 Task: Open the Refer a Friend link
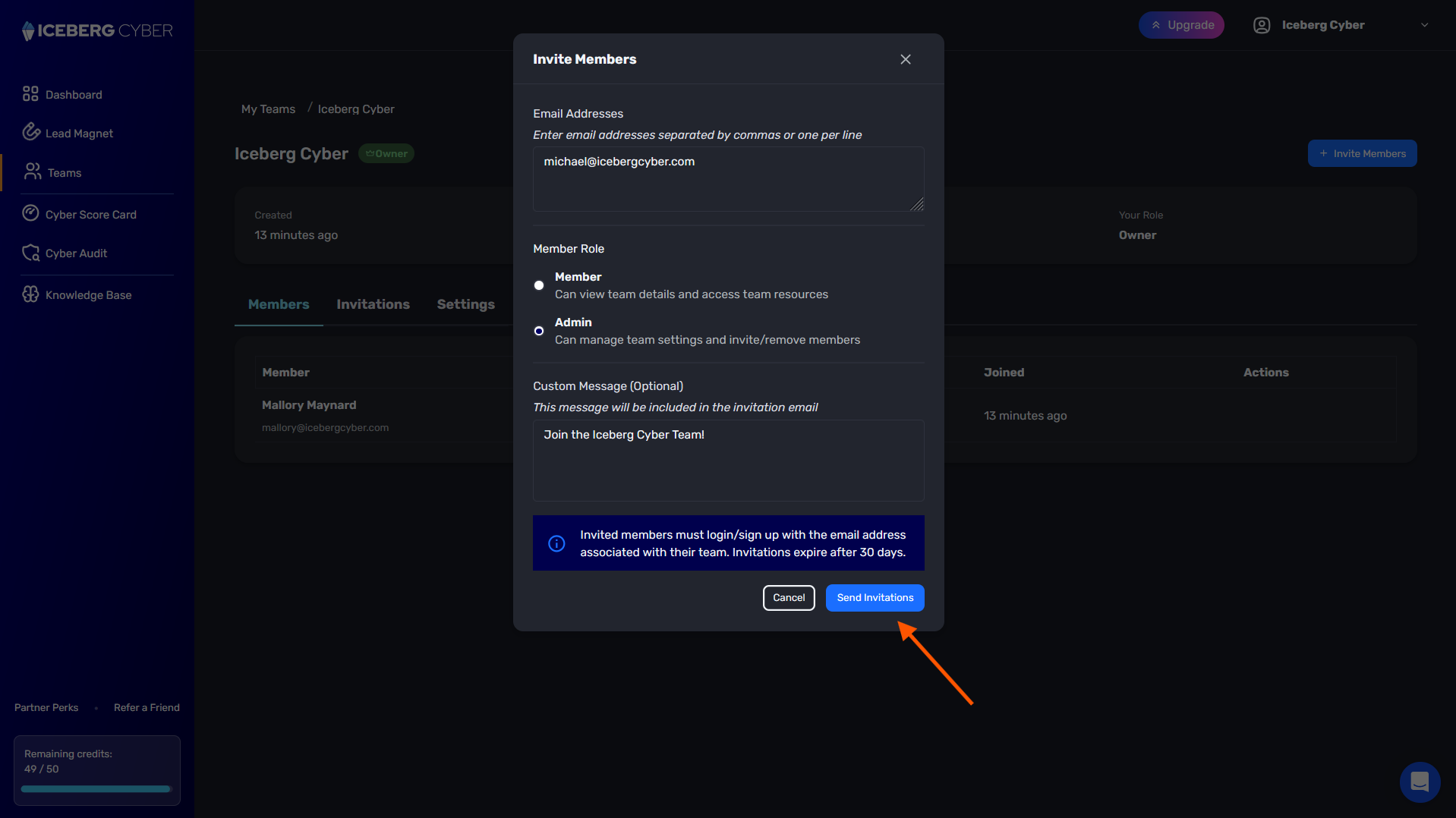[x=147, y=707]
